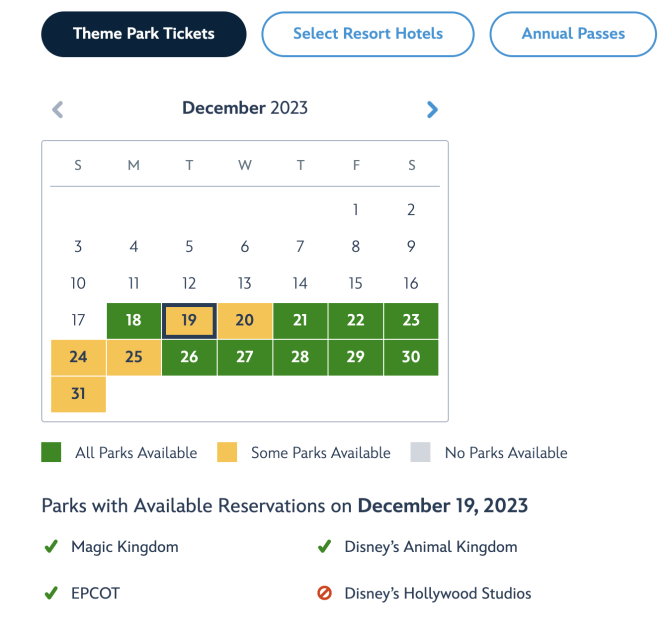Choose December 23 on the calendar
The width and height of the screenshot is (666, 625).
click(411, 321)
